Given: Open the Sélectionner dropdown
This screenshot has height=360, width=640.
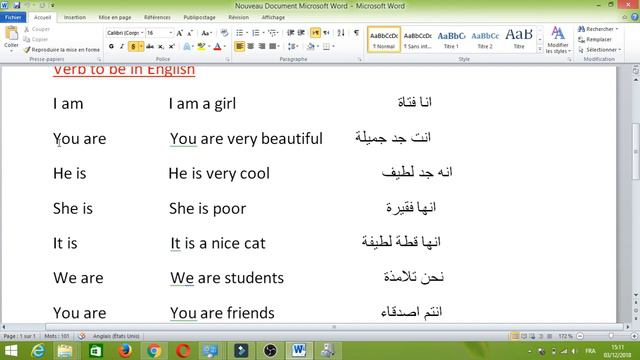Looking at the screenshot, I should pos(600,50).
